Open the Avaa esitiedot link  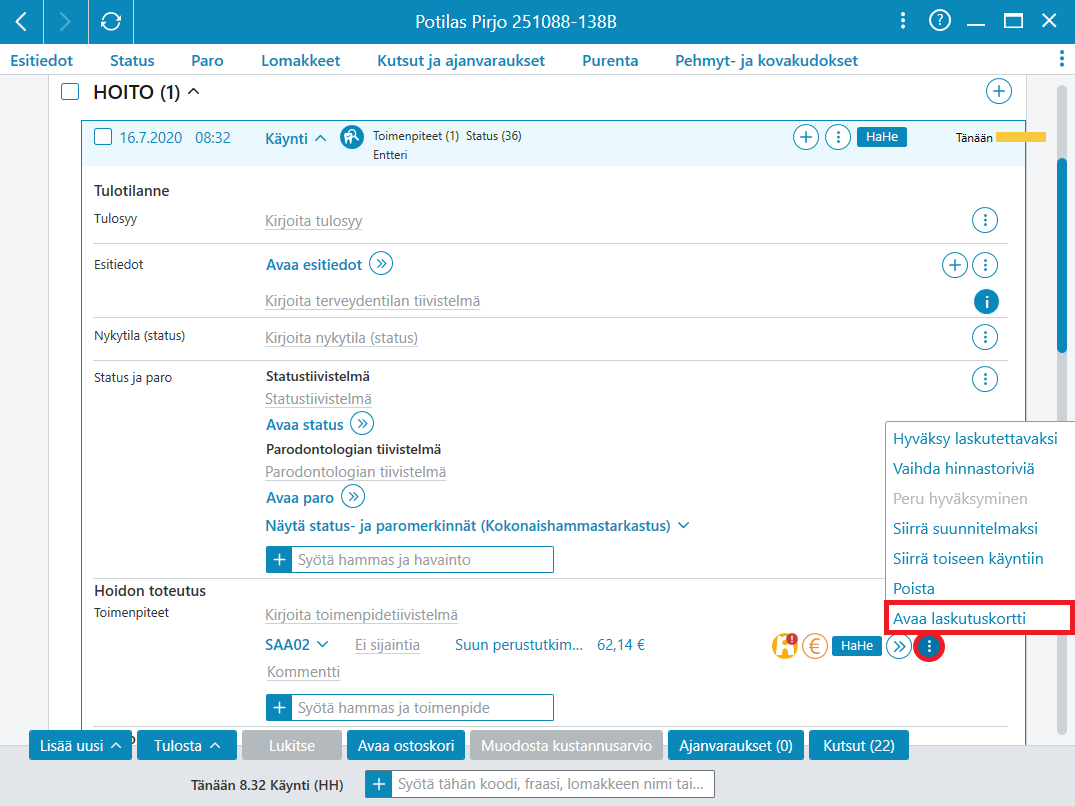(x=314, y=265)
